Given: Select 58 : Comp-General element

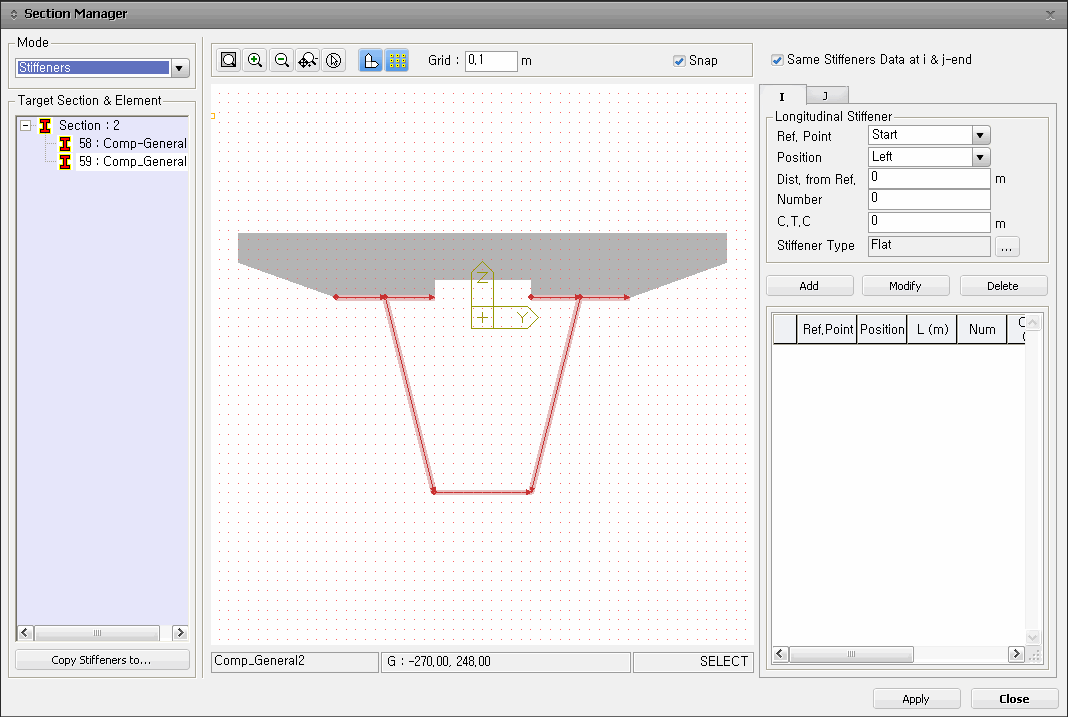Looking at the screenshot, I should point(132,144).
